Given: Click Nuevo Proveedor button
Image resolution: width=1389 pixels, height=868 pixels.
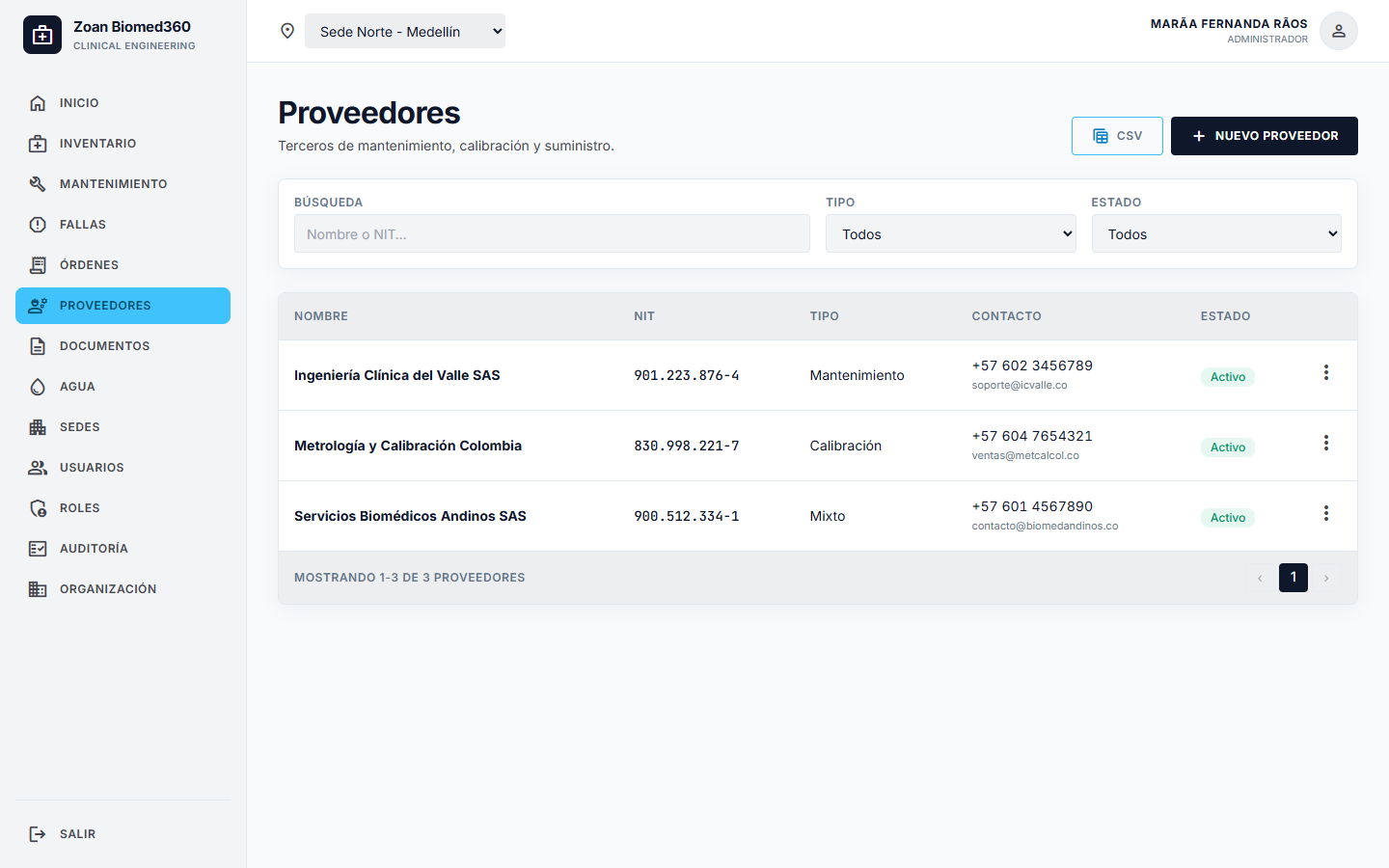Looking at the screenshot, I should tap(1265, 136).
